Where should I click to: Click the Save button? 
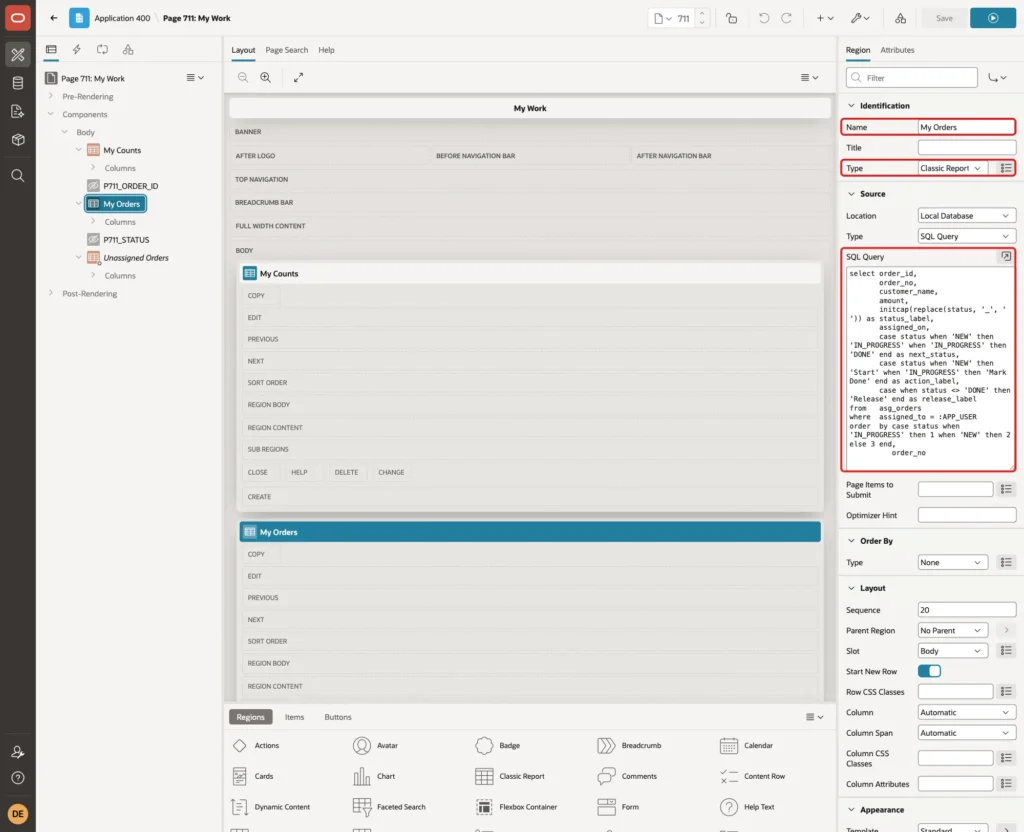coord(944,18)
